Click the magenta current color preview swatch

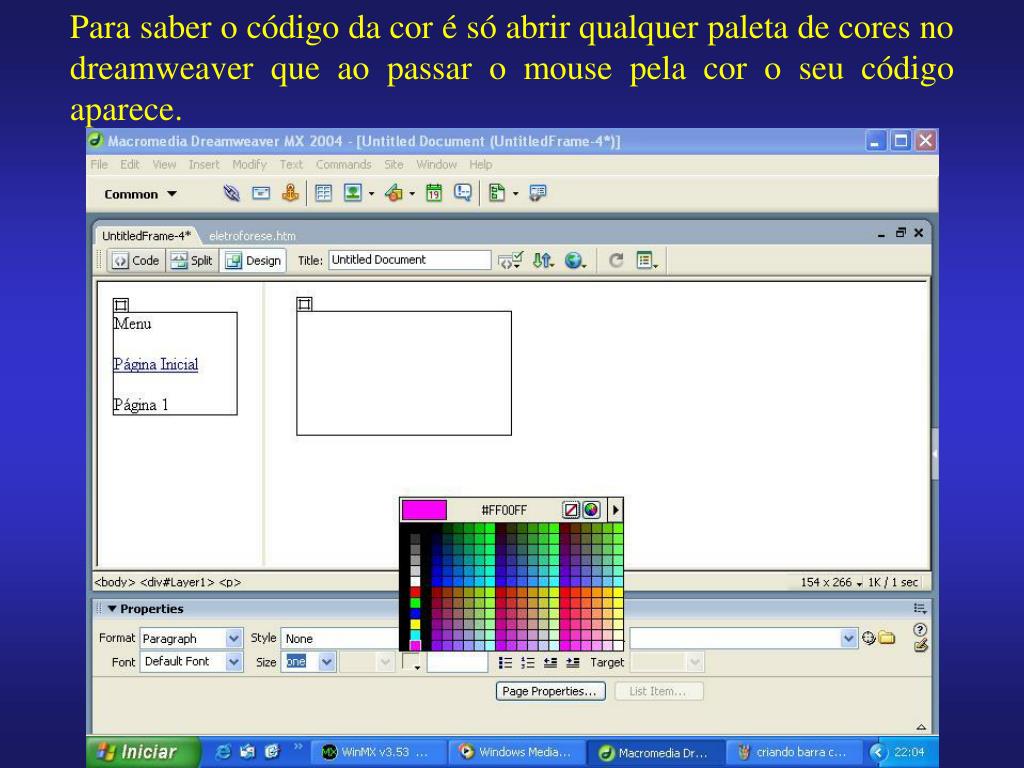tap(424, 510)
